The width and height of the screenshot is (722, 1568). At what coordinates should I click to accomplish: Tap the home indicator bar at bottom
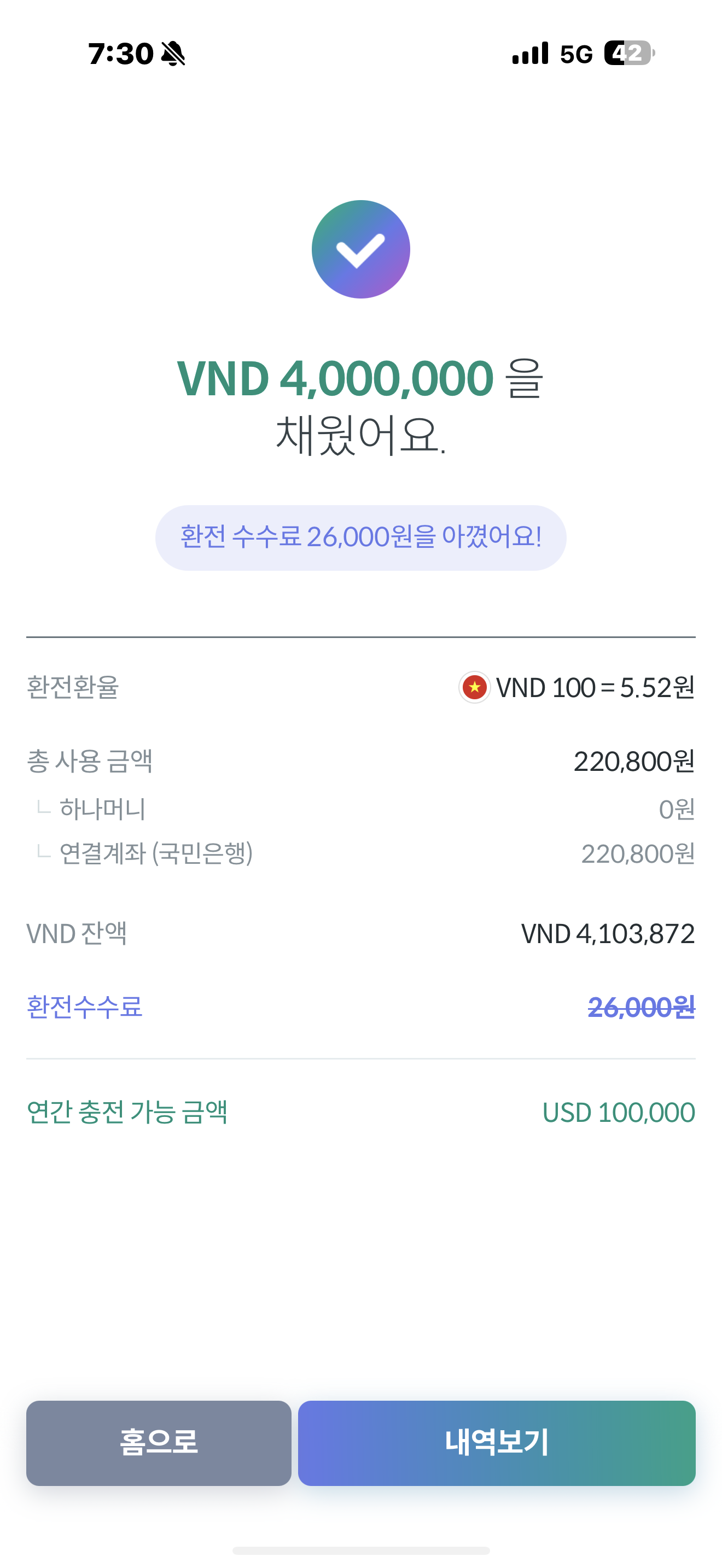click(360, 1551)
